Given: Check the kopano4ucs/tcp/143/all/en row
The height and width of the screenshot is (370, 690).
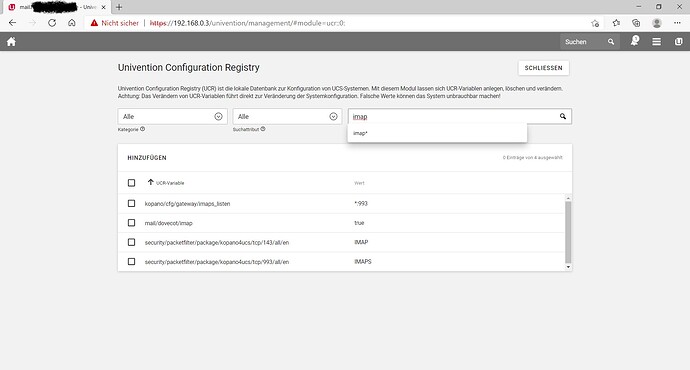Looking at the screenshot, I should tap(131, 242).
